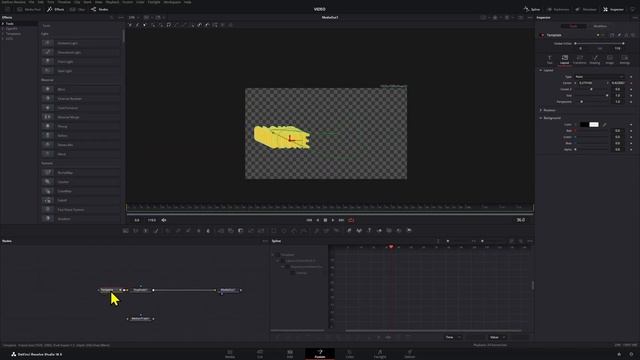Select the Directional Light tool icon

47,52
